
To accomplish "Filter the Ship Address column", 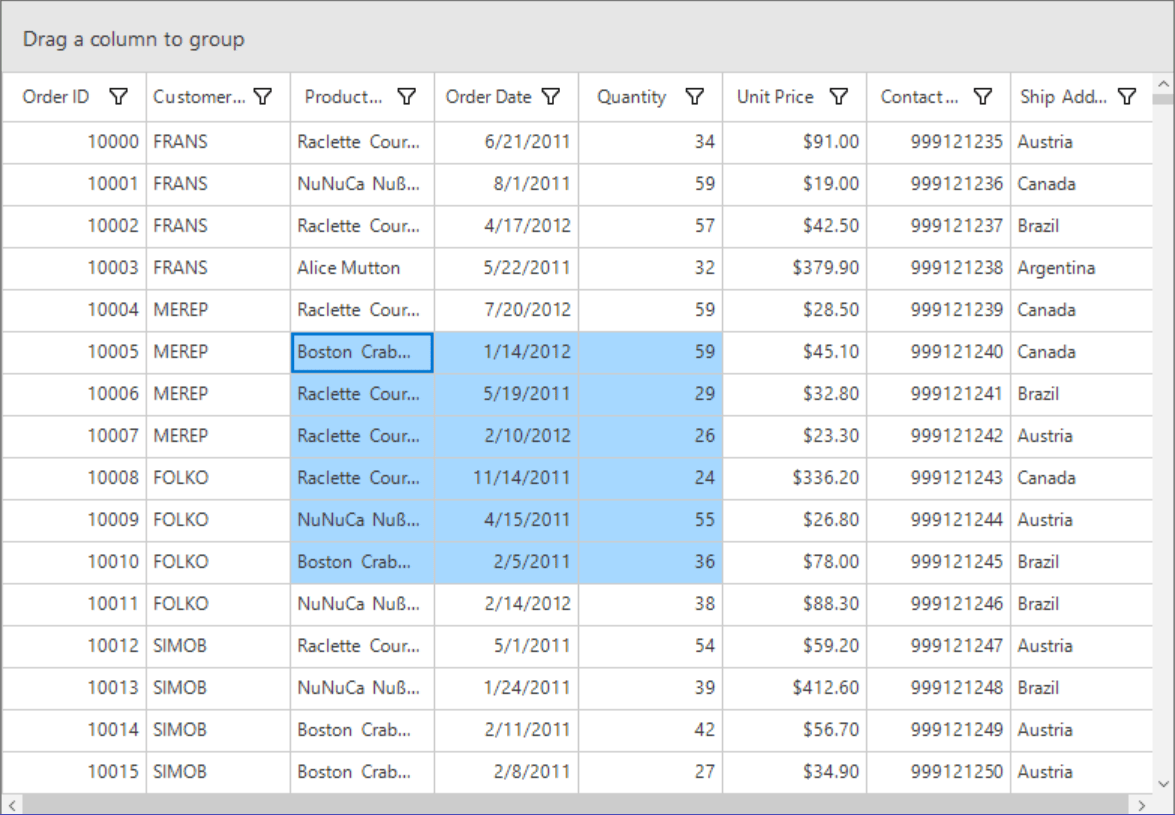I will click(1127, 96).
